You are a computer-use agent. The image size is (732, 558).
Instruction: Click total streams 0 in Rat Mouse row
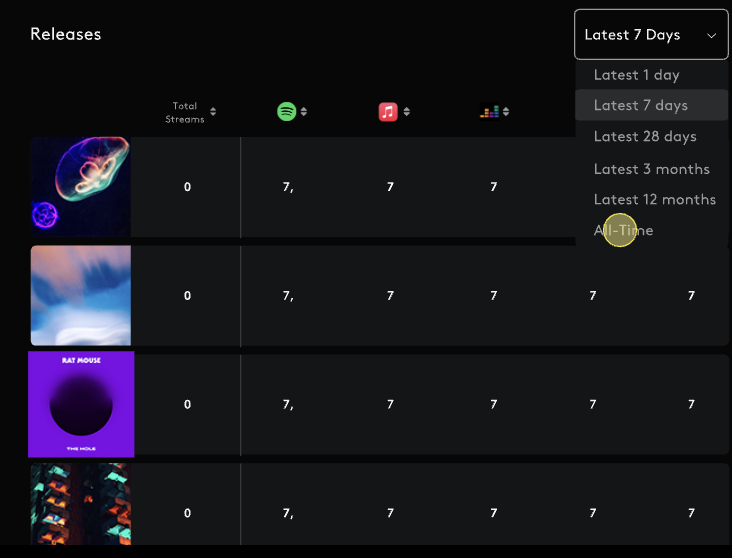187,404
